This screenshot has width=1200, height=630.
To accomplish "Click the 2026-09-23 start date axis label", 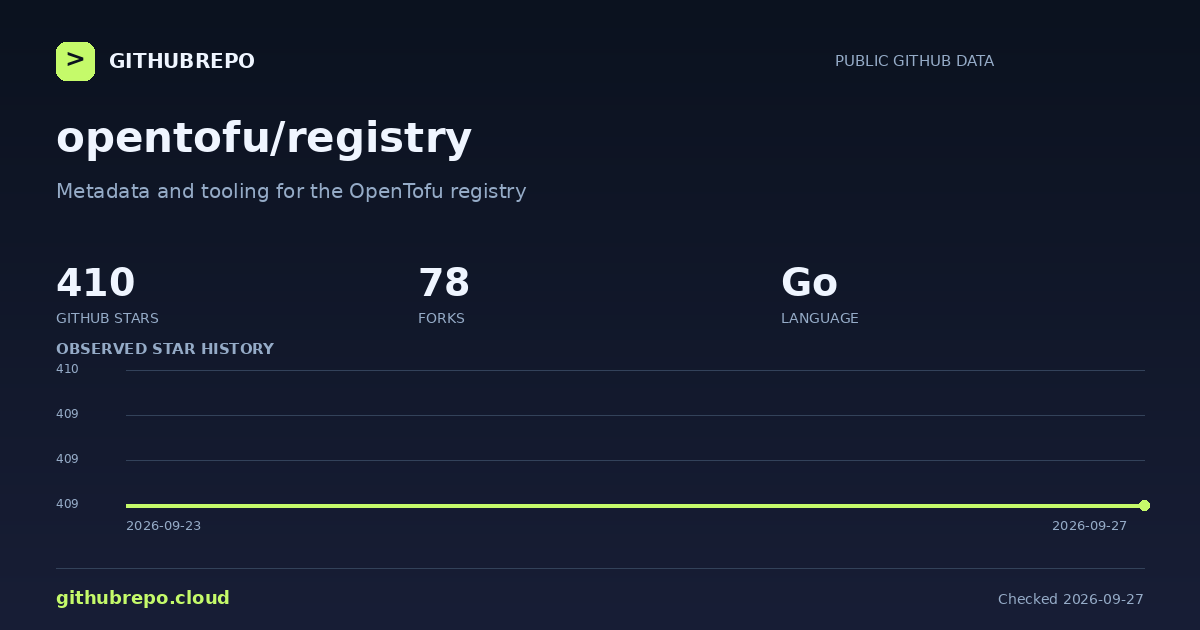I will click(x=163, y=526).
